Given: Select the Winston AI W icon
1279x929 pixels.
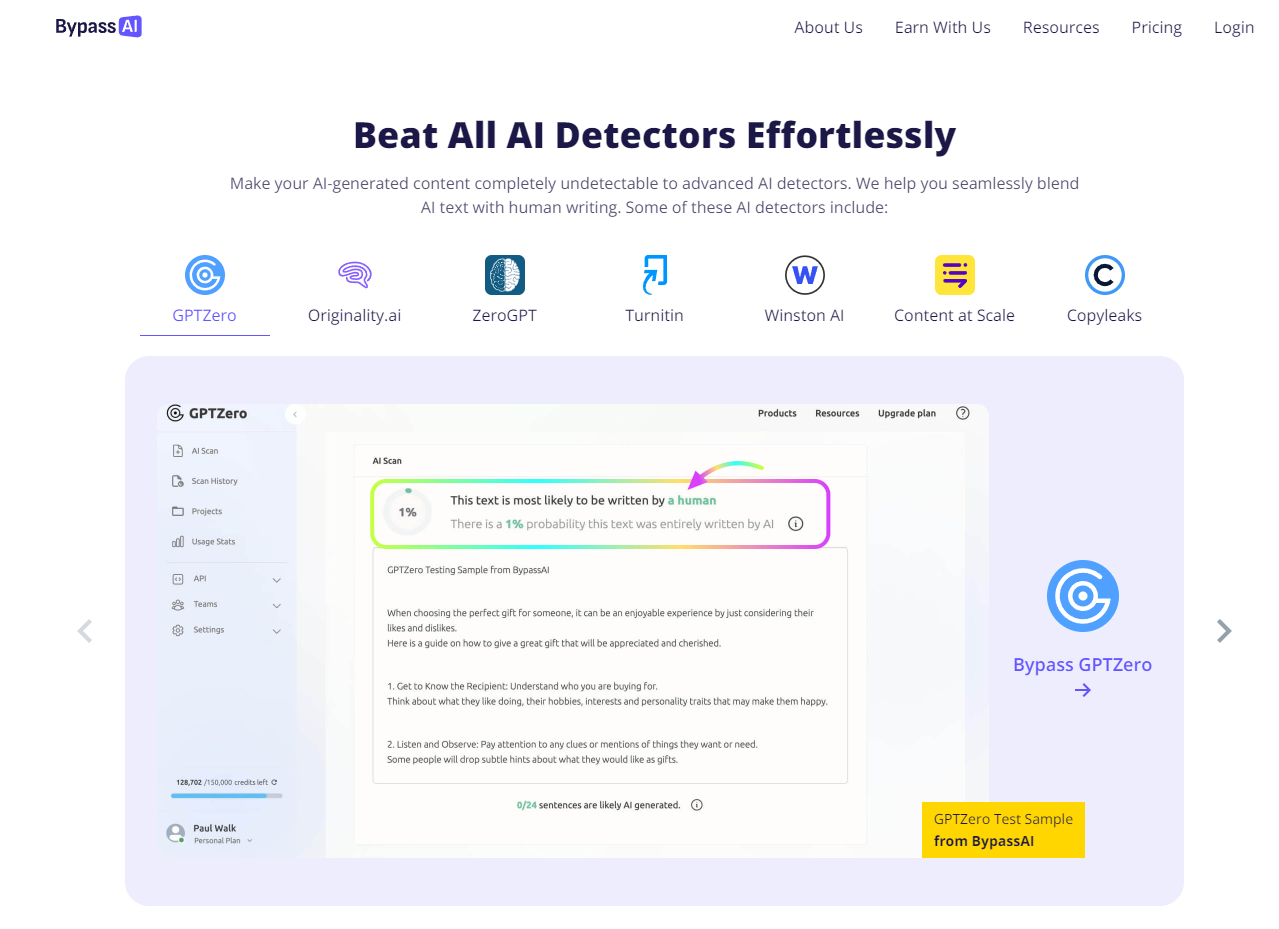Looking at the screenshot, I should coord(805,275).
